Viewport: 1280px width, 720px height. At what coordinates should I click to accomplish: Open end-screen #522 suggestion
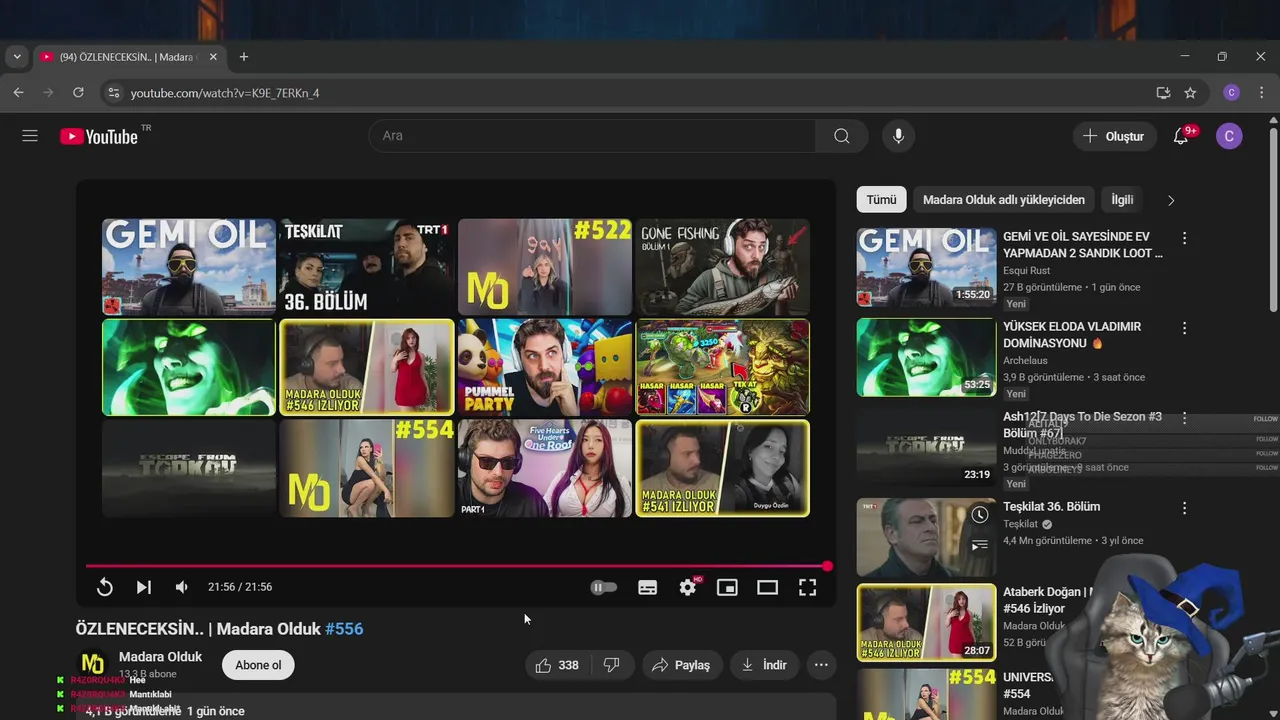(x=545, y=267)
